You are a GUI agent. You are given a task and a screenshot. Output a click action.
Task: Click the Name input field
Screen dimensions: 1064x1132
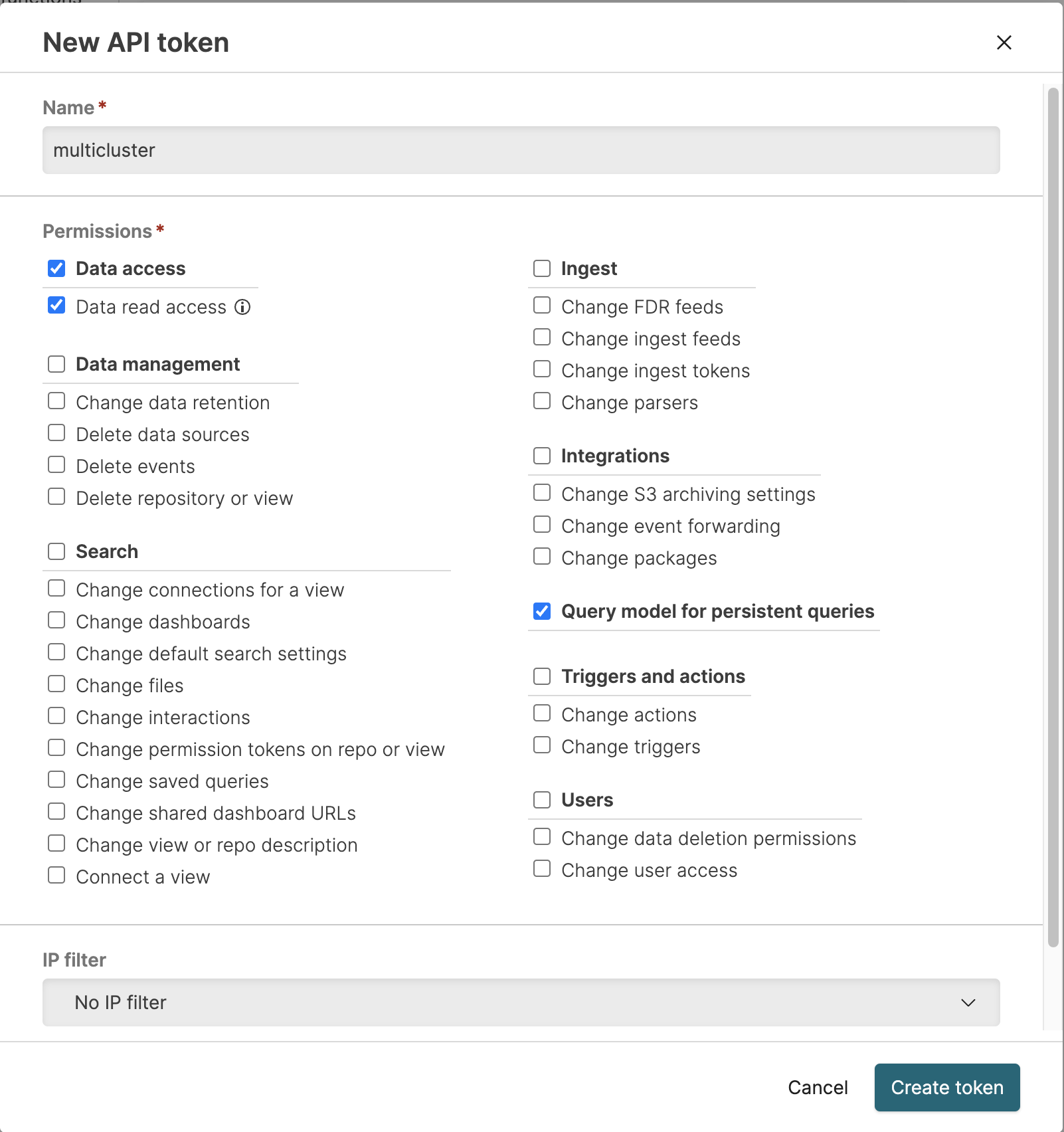pyautogui.click(x=521, y=150)
